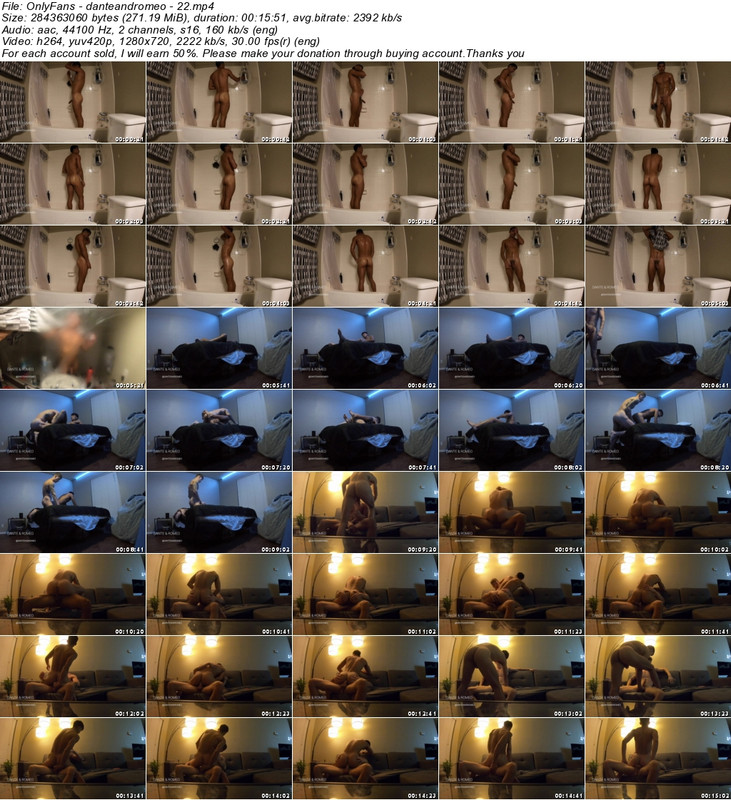
Task: Select the thumbnail at 00:11:41
Action: tap(657, 593)
